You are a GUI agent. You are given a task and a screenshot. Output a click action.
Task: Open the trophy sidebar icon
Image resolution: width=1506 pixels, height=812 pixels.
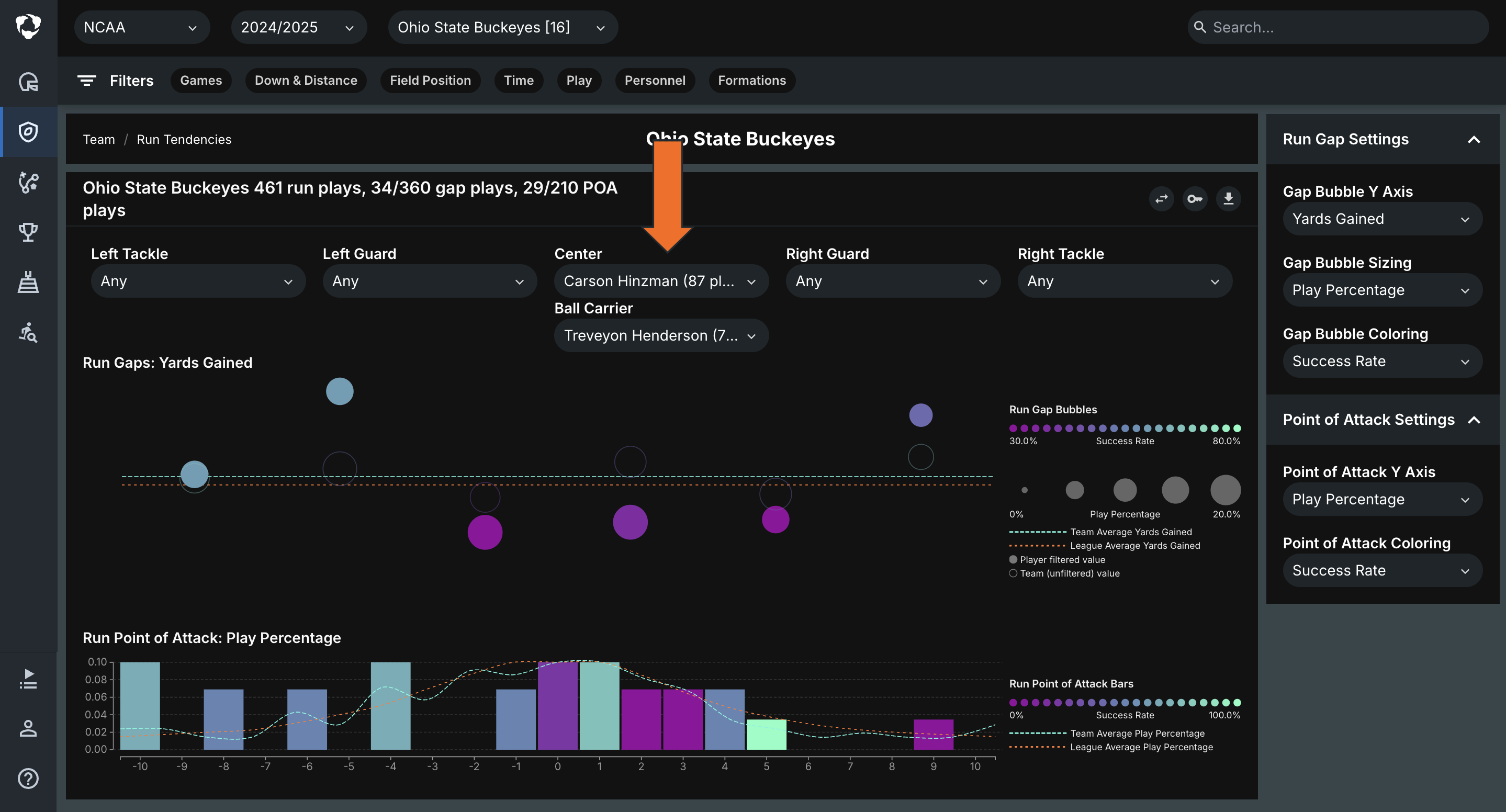click(28, 232)
